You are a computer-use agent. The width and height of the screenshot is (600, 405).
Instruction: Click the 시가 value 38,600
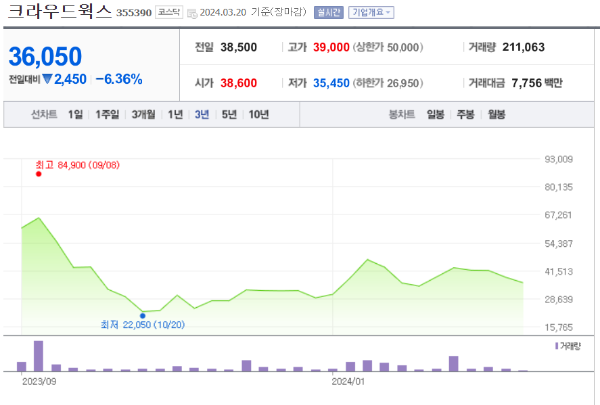238,83
